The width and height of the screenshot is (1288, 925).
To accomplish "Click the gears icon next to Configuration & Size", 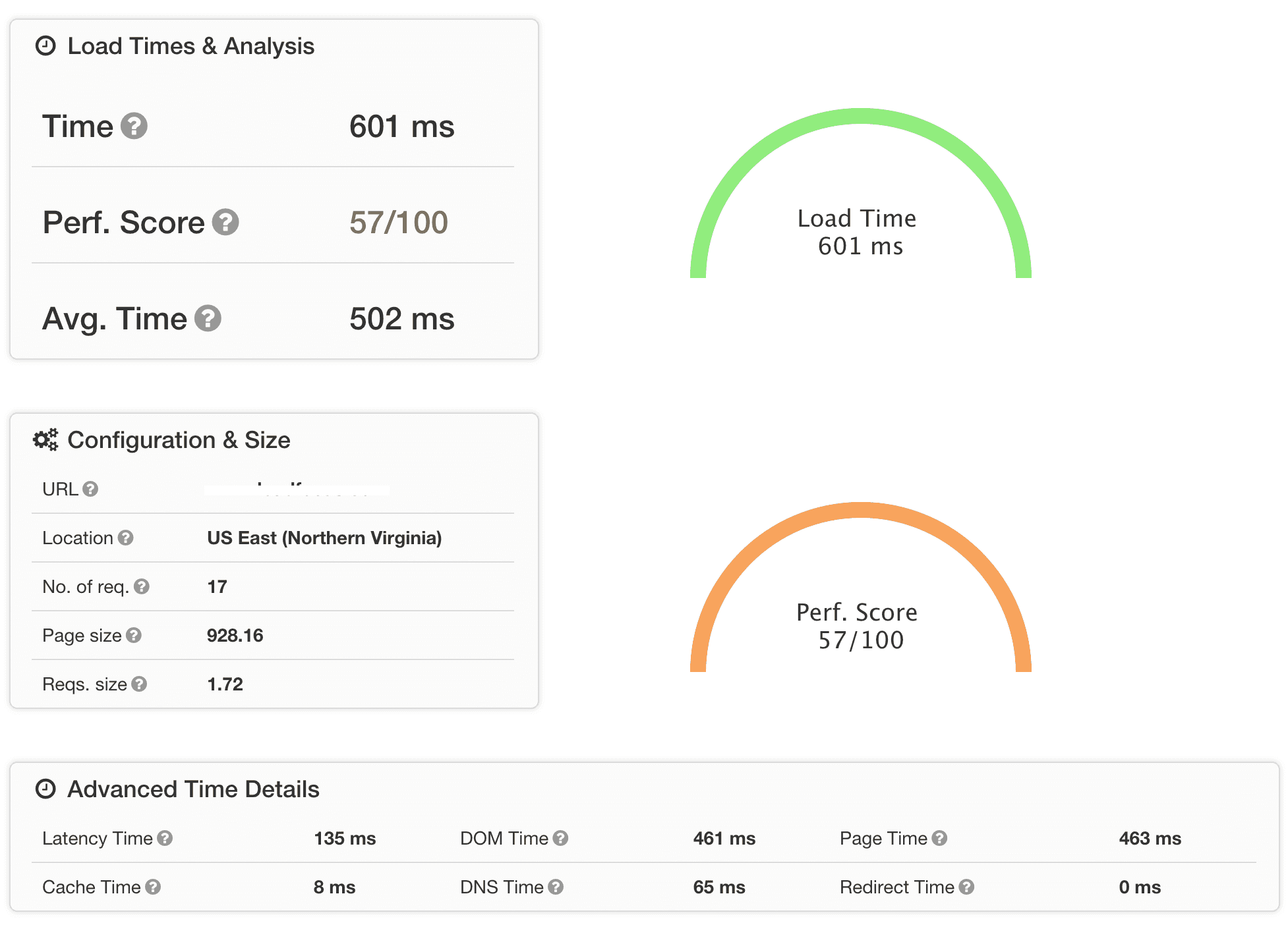I will [x=44, y=439].
